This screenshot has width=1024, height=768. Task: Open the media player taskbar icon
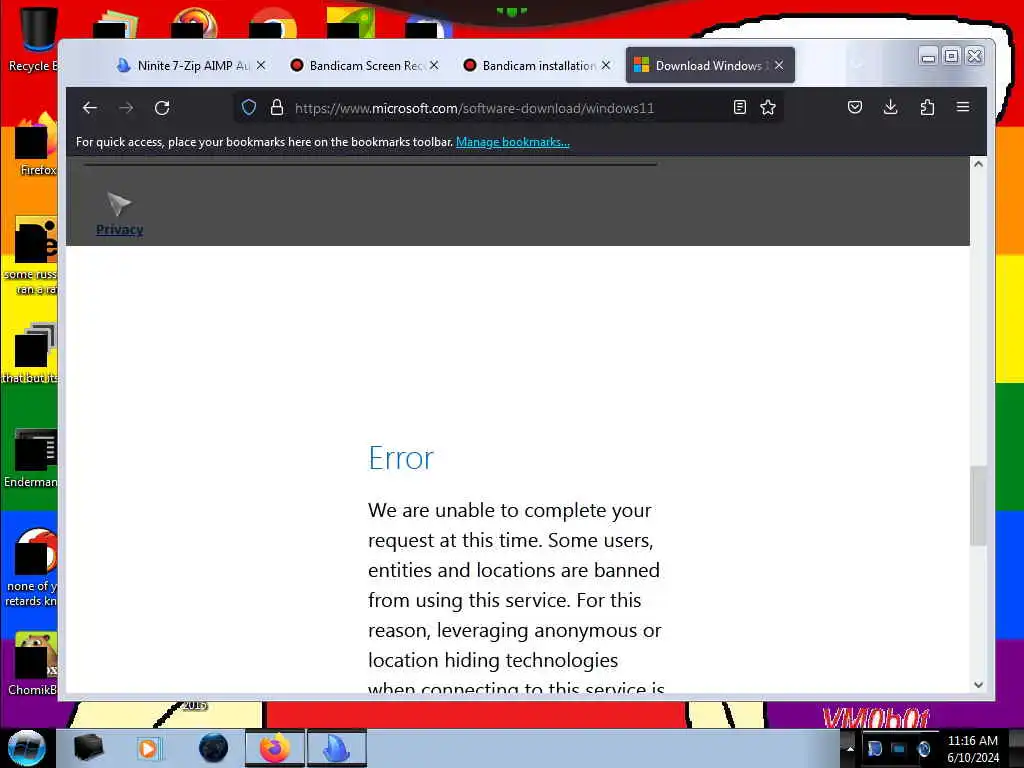[148, 748]
